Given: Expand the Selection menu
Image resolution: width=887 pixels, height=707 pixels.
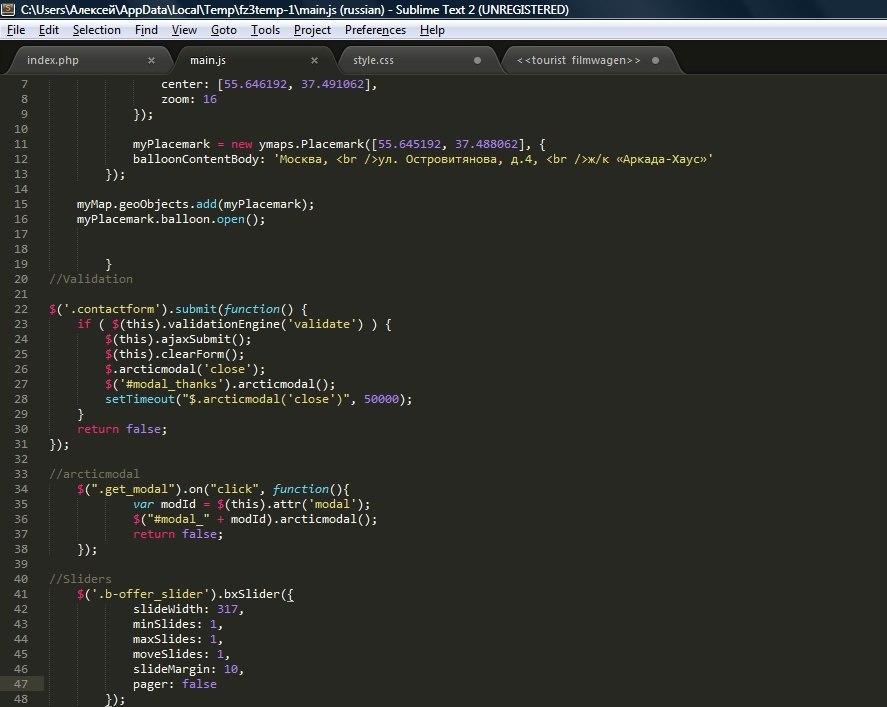Looking at the screenshot, I should pos(97,30).
